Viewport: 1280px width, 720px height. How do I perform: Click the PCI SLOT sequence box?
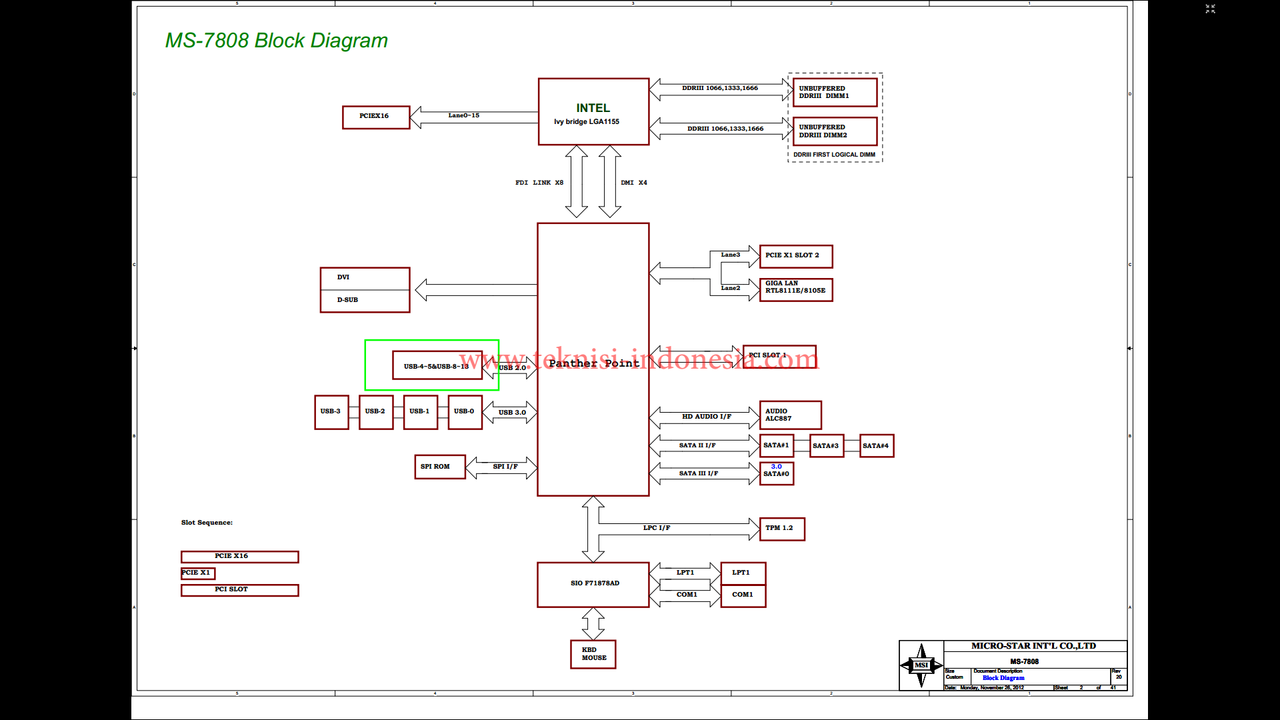coord(239,590)
